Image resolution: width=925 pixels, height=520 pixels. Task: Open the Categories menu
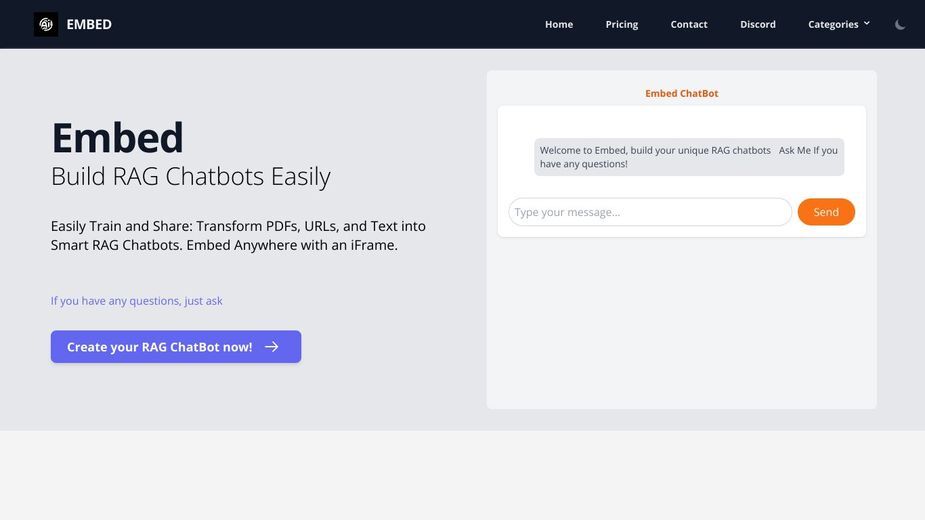tap(838, 24)
